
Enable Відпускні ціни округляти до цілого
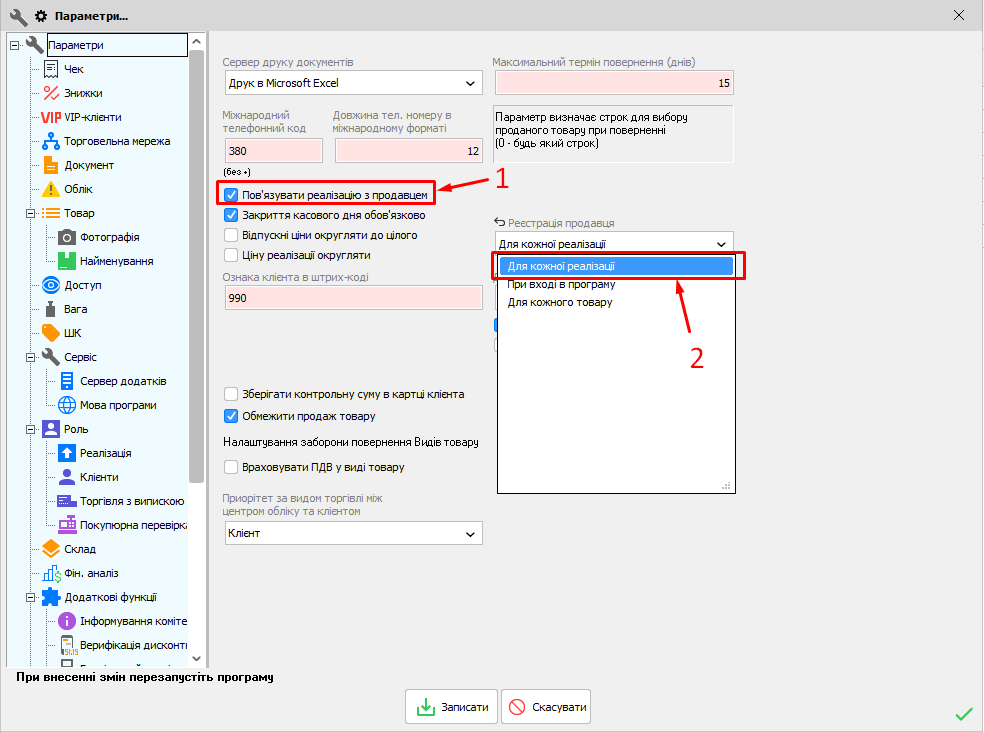tap(231, 235)
